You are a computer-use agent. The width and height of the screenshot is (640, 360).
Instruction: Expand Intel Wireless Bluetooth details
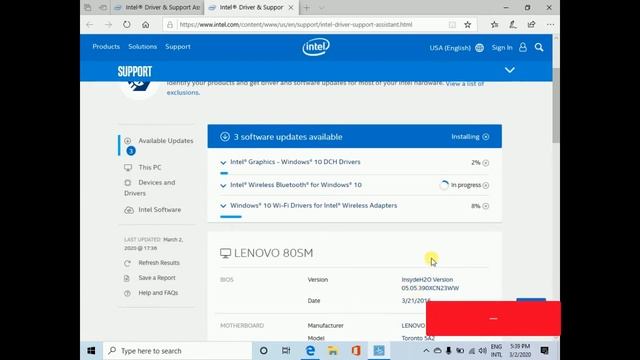coord(223,185)
